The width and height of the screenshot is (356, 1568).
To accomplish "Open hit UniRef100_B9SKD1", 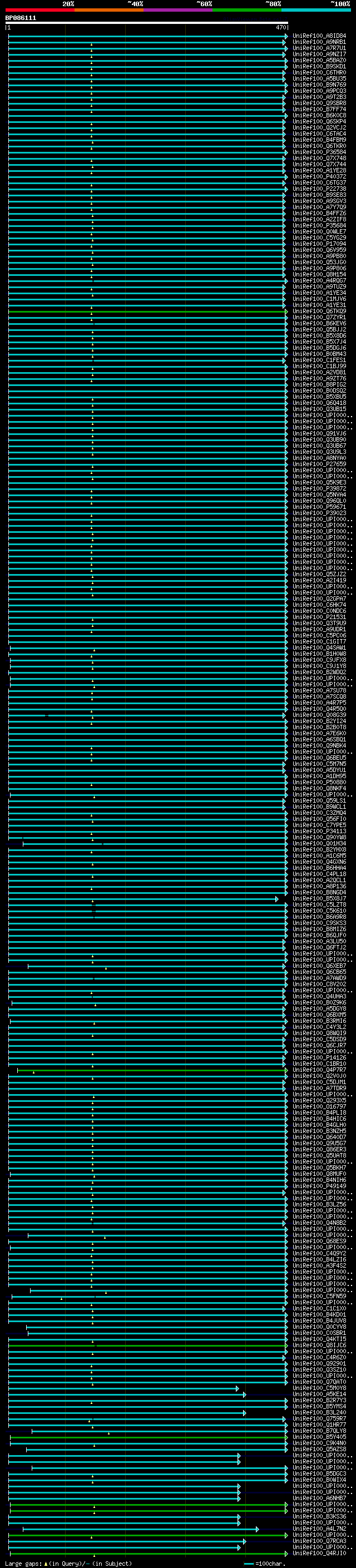I will point(319,66).
